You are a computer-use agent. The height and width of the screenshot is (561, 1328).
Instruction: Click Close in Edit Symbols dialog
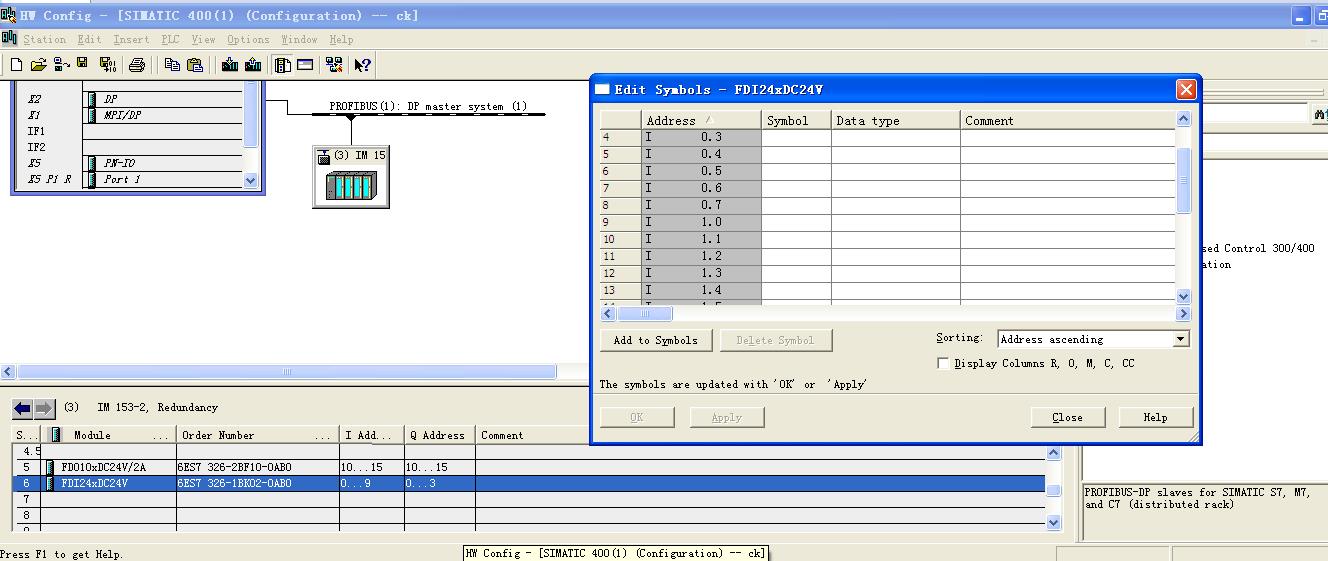(1067, 417)
